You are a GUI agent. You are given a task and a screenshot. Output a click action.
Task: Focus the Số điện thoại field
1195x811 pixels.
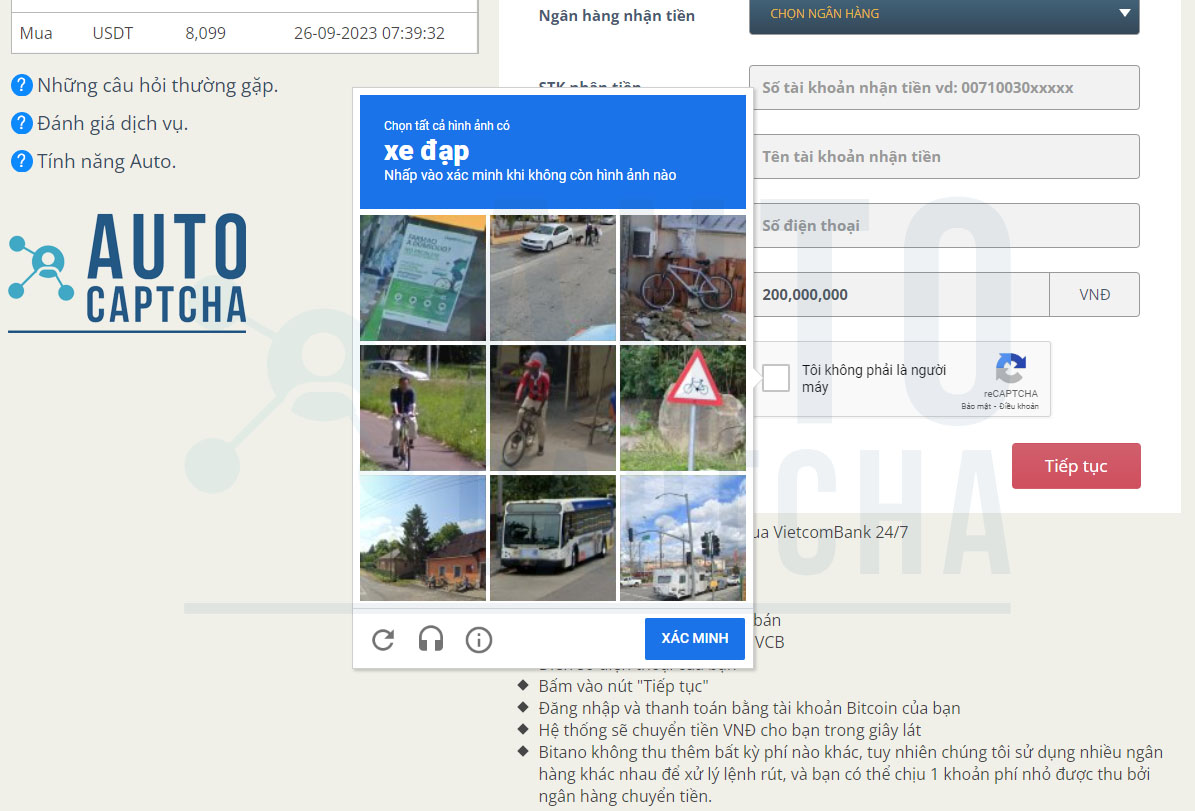click(944, 226)
